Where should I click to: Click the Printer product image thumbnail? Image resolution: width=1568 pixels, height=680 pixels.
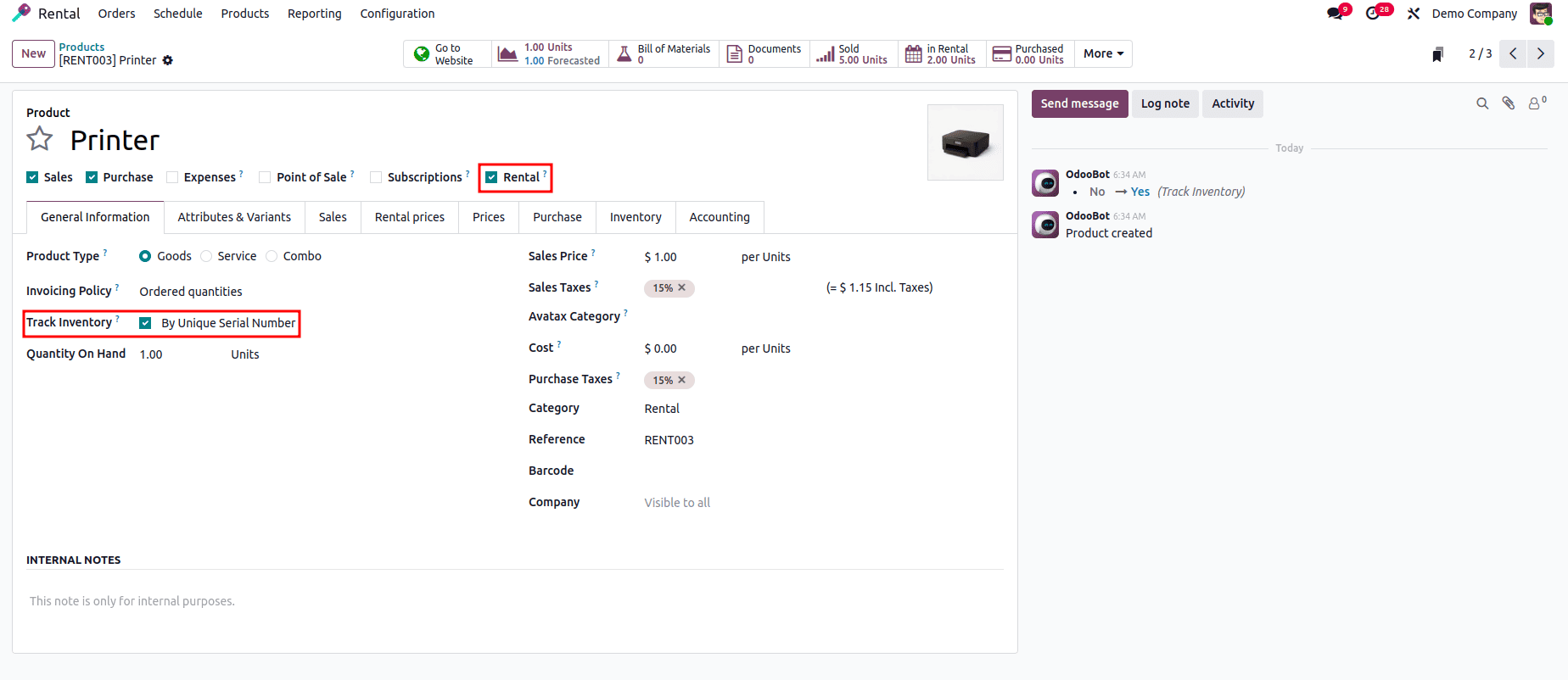click(x=966, y=142)
